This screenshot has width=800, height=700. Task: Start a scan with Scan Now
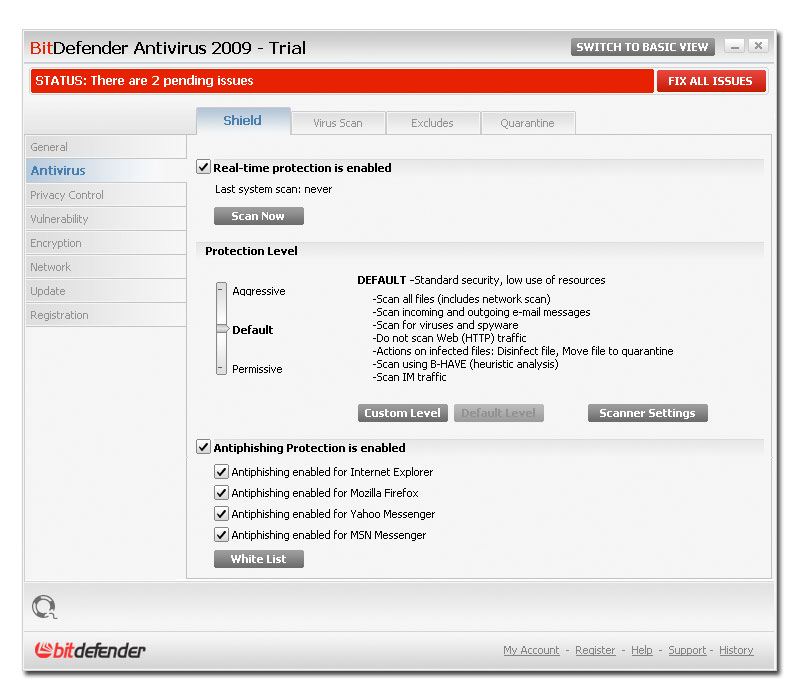point(258,215)
